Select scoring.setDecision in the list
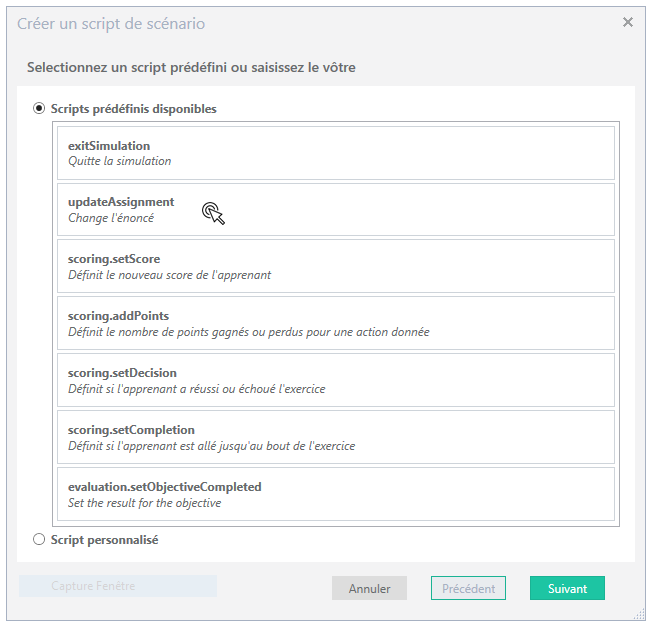This screenshot has width=653, height=627. [335, 380]
